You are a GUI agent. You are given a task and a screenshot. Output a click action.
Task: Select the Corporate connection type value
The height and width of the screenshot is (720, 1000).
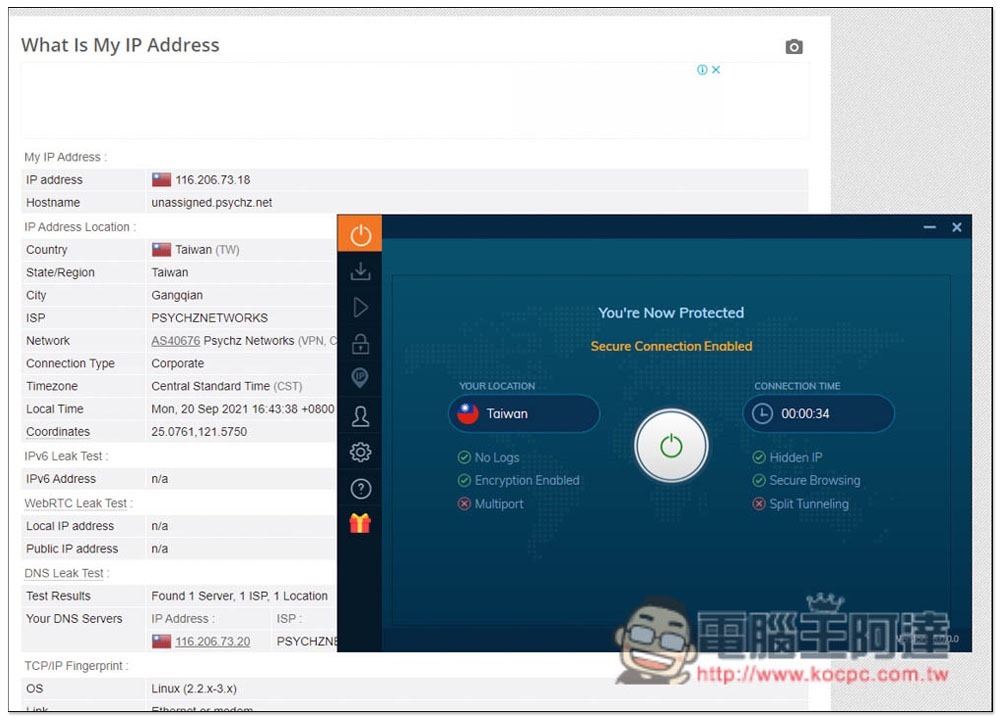click(x=177, y=364)
